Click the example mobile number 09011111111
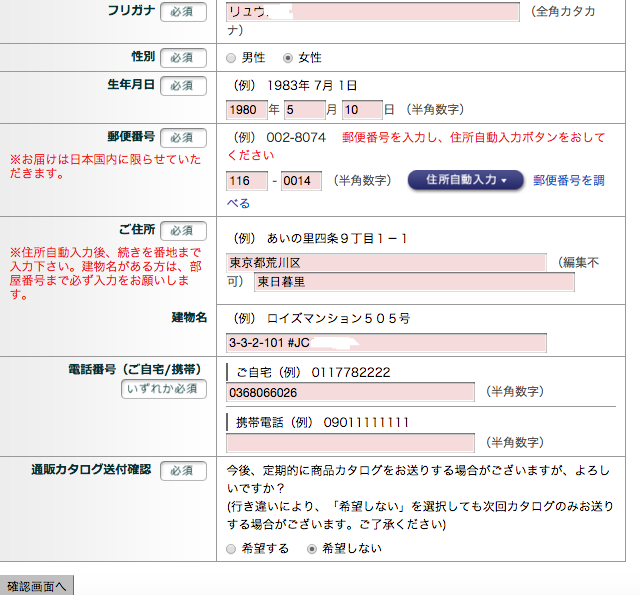This screenshot has width=640, height=595. tap(366, 422)
